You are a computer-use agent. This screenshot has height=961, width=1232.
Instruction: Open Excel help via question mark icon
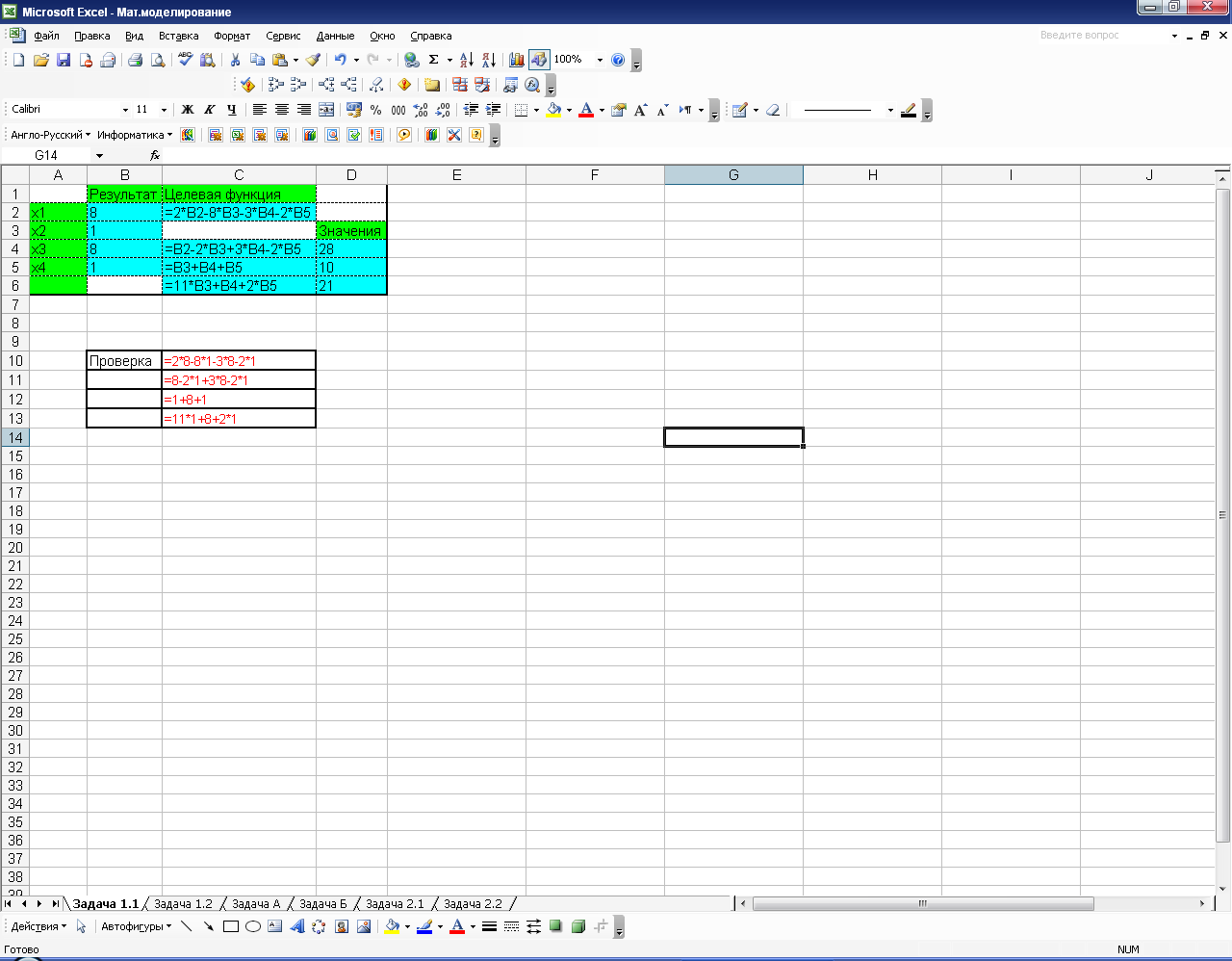(x=618, y=60)
